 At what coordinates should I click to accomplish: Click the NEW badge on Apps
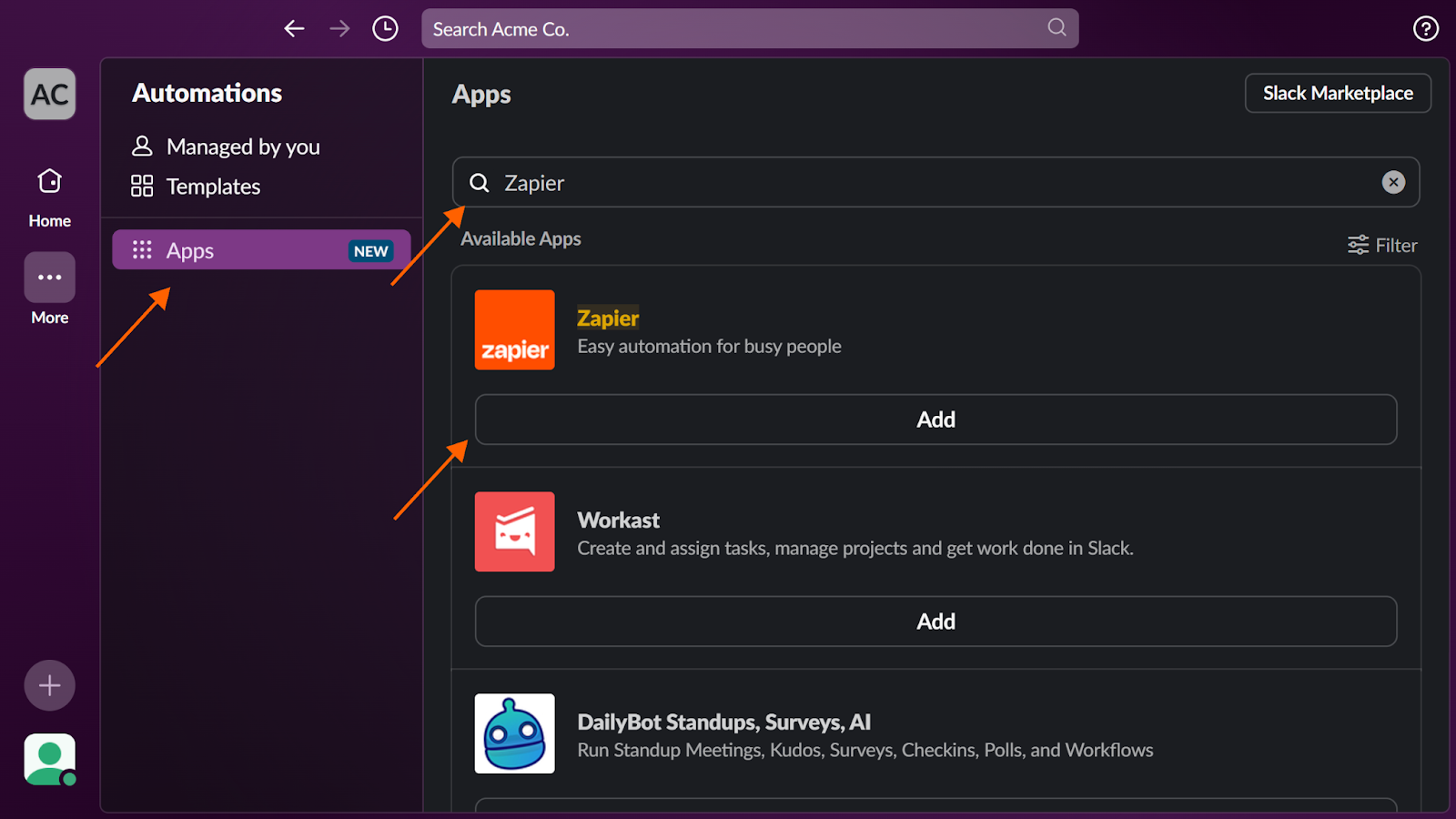[371, 251]
